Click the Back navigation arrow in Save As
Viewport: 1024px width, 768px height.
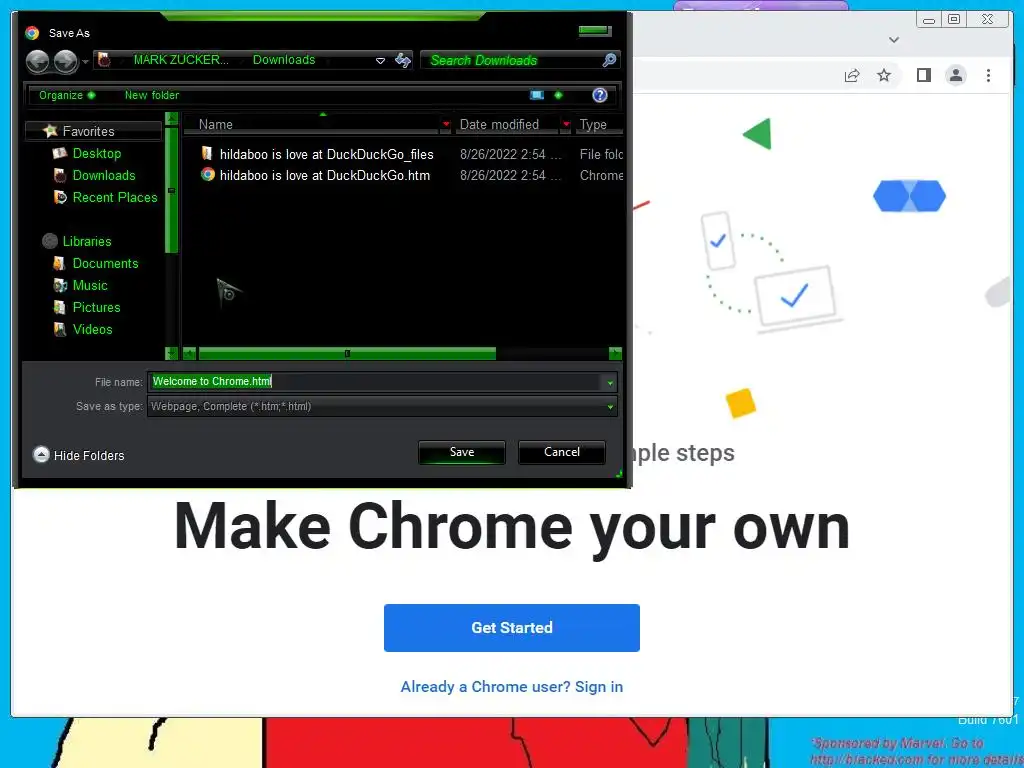38,61
